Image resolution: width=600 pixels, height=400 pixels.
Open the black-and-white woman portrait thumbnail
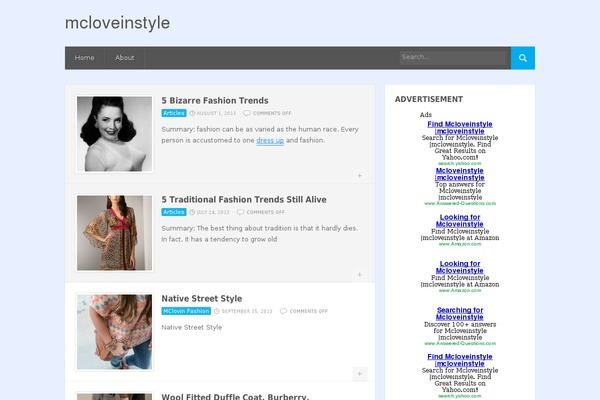point(114,134)
